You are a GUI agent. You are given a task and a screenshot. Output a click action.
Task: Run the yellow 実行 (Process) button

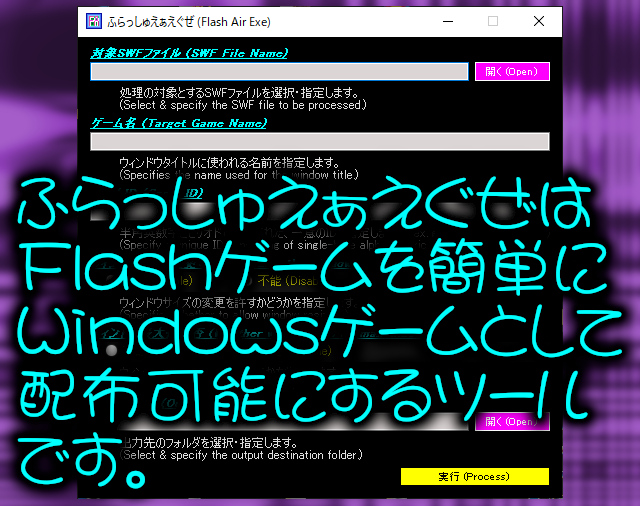[x=475, y=477]
